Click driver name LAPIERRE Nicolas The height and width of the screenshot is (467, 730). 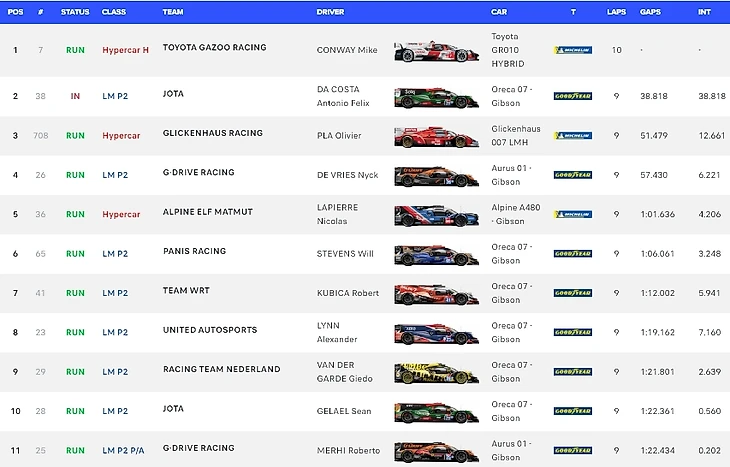[338, 214]
